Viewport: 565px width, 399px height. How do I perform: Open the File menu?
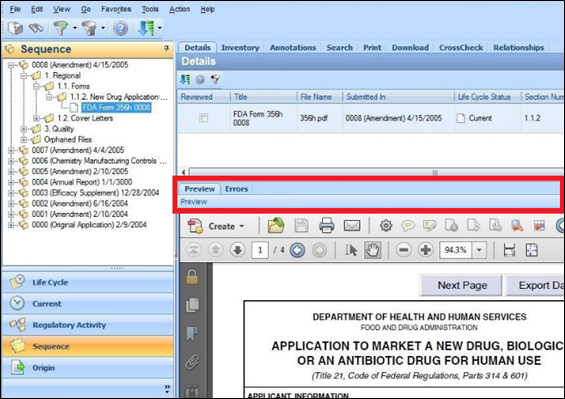coord(15,9)
